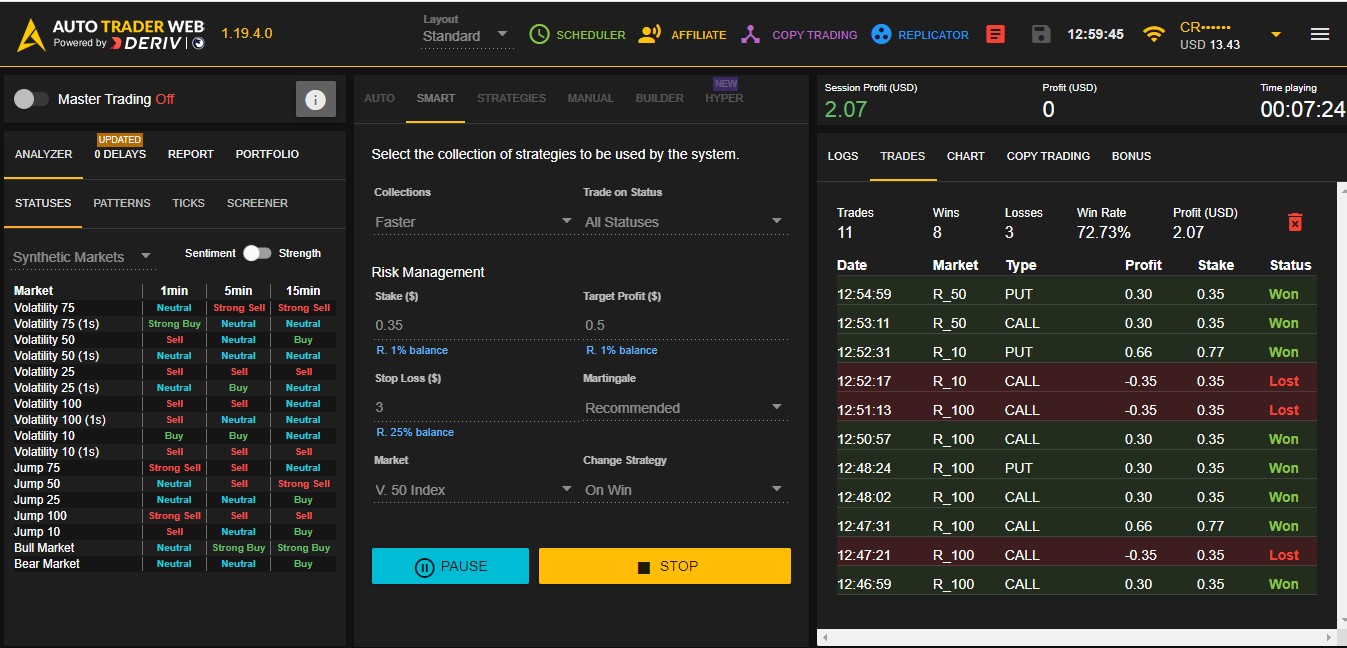Open the Synthetic Markets dropdown
Viewport: 1347px width, 648px height.
click(83, 257)
